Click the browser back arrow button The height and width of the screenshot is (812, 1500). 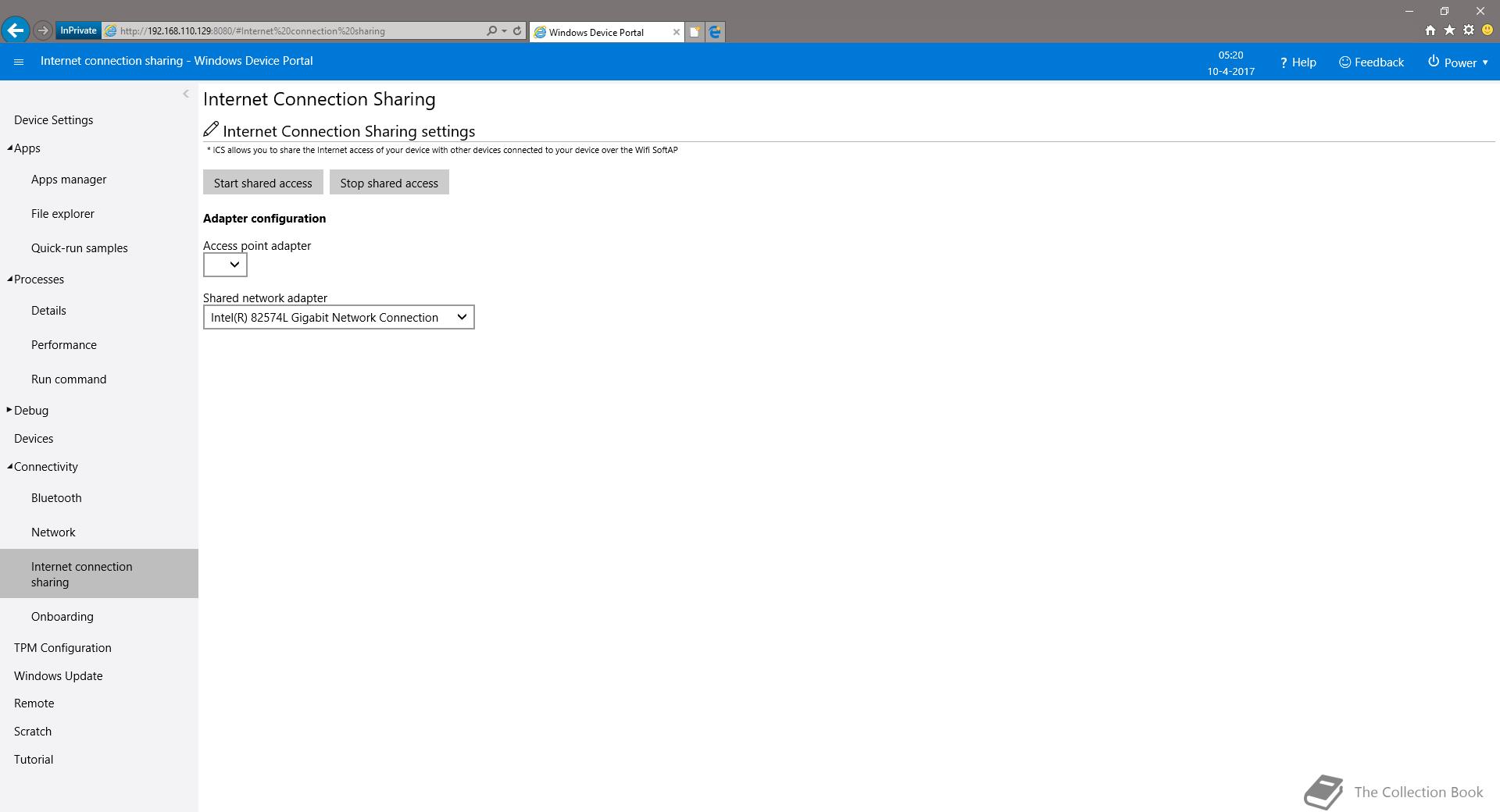point(15,30)
